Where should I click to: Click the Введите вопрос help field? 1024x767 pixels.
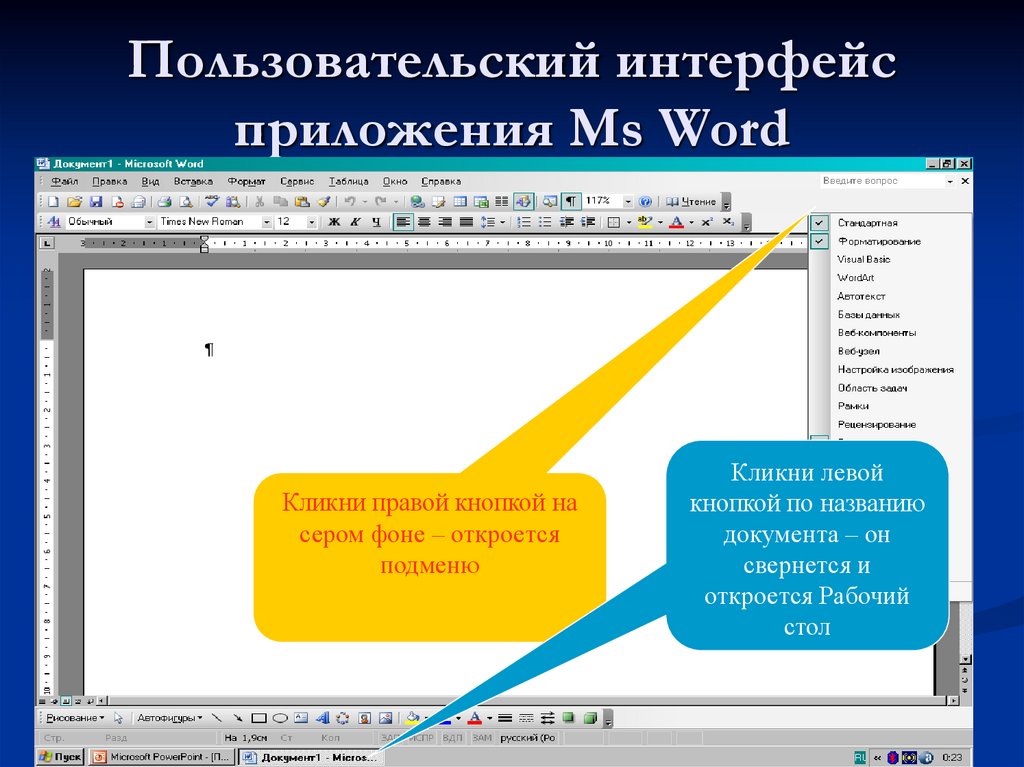point(882,181)
